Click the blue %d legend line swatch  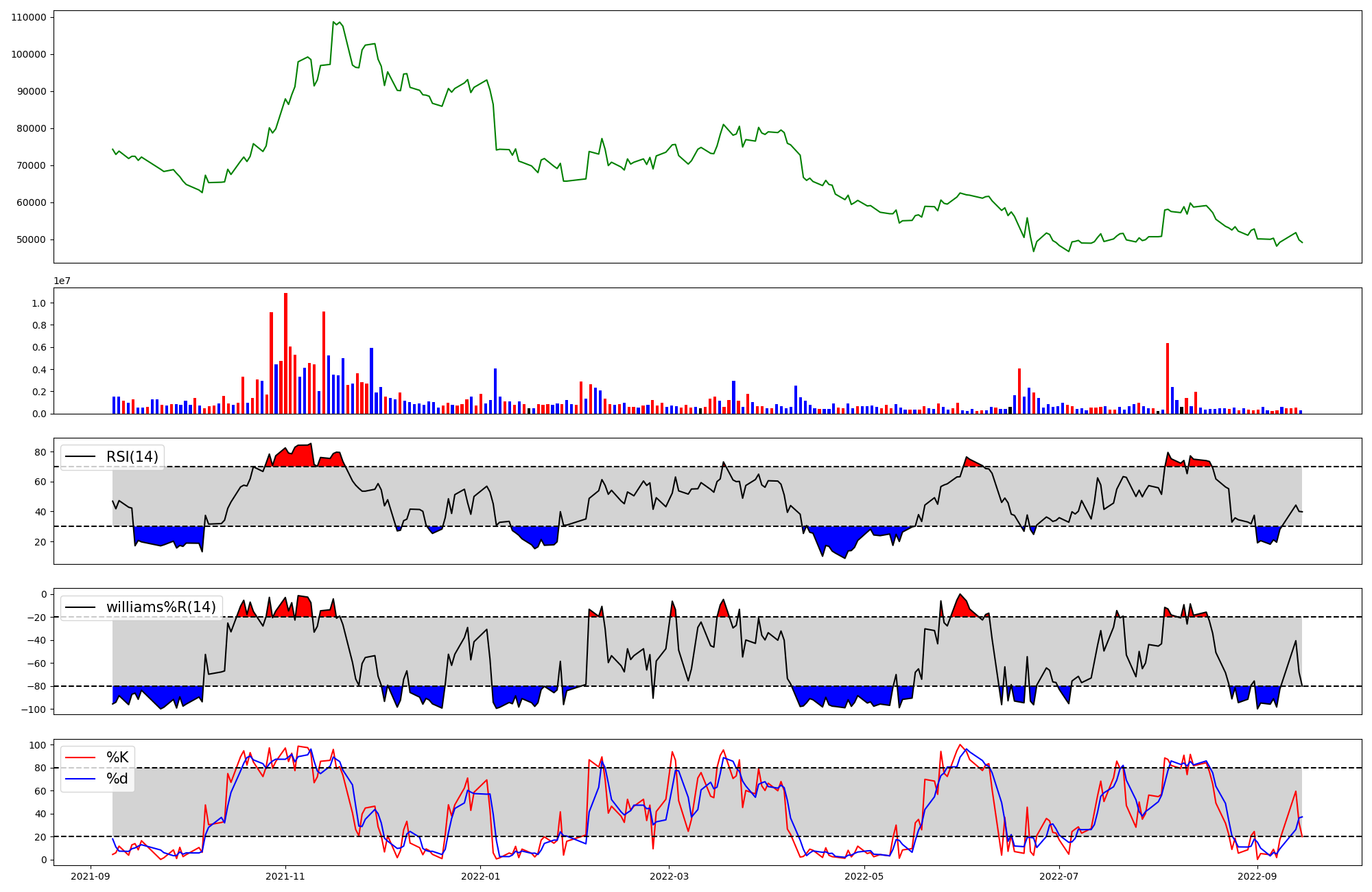pyautogui.click(x=80, y=779)
